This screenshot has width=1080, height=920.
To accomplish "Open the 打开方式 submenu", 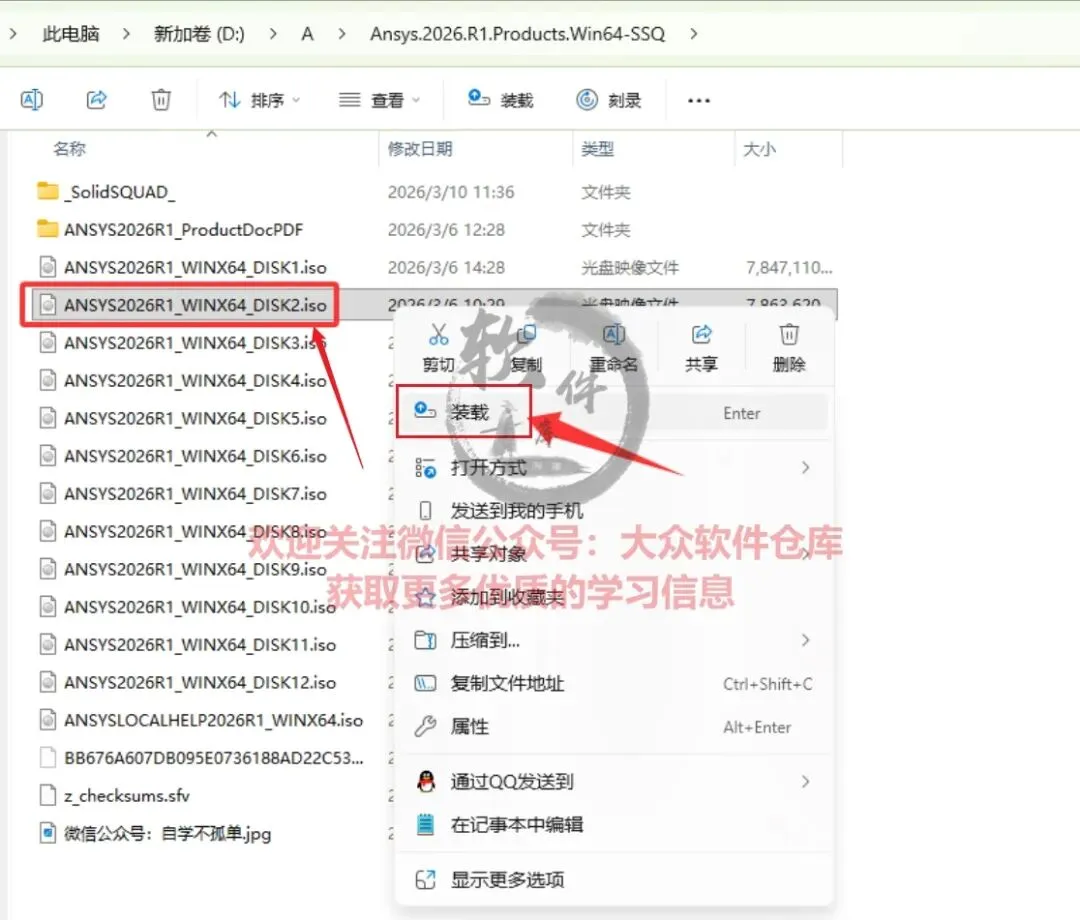I will pos(613,468).
